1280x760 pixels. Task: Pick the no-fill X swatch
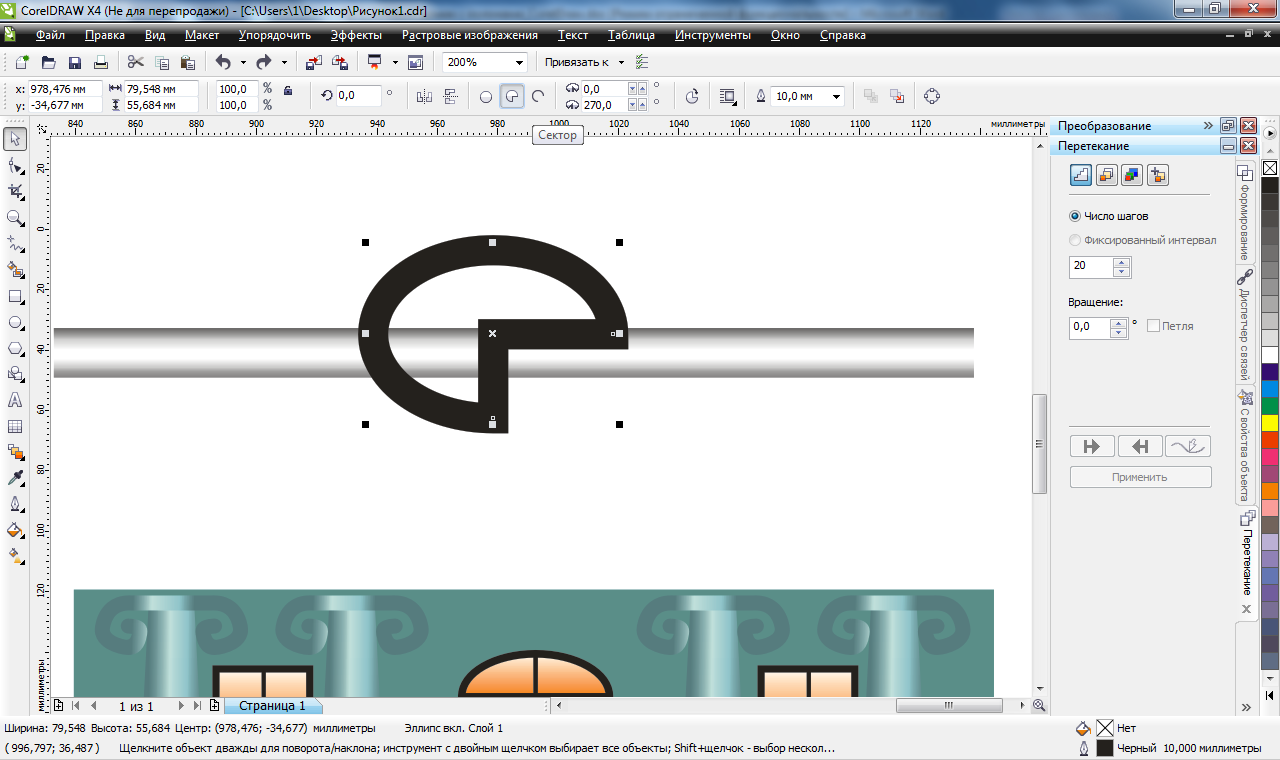tap(1270, 168)
